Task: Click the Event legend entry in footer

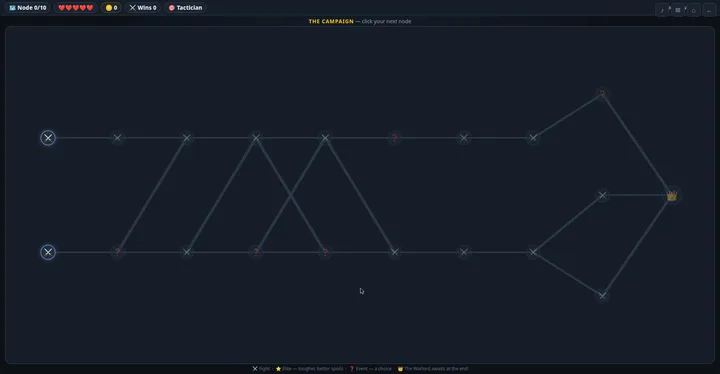Action: click(371, 368)
